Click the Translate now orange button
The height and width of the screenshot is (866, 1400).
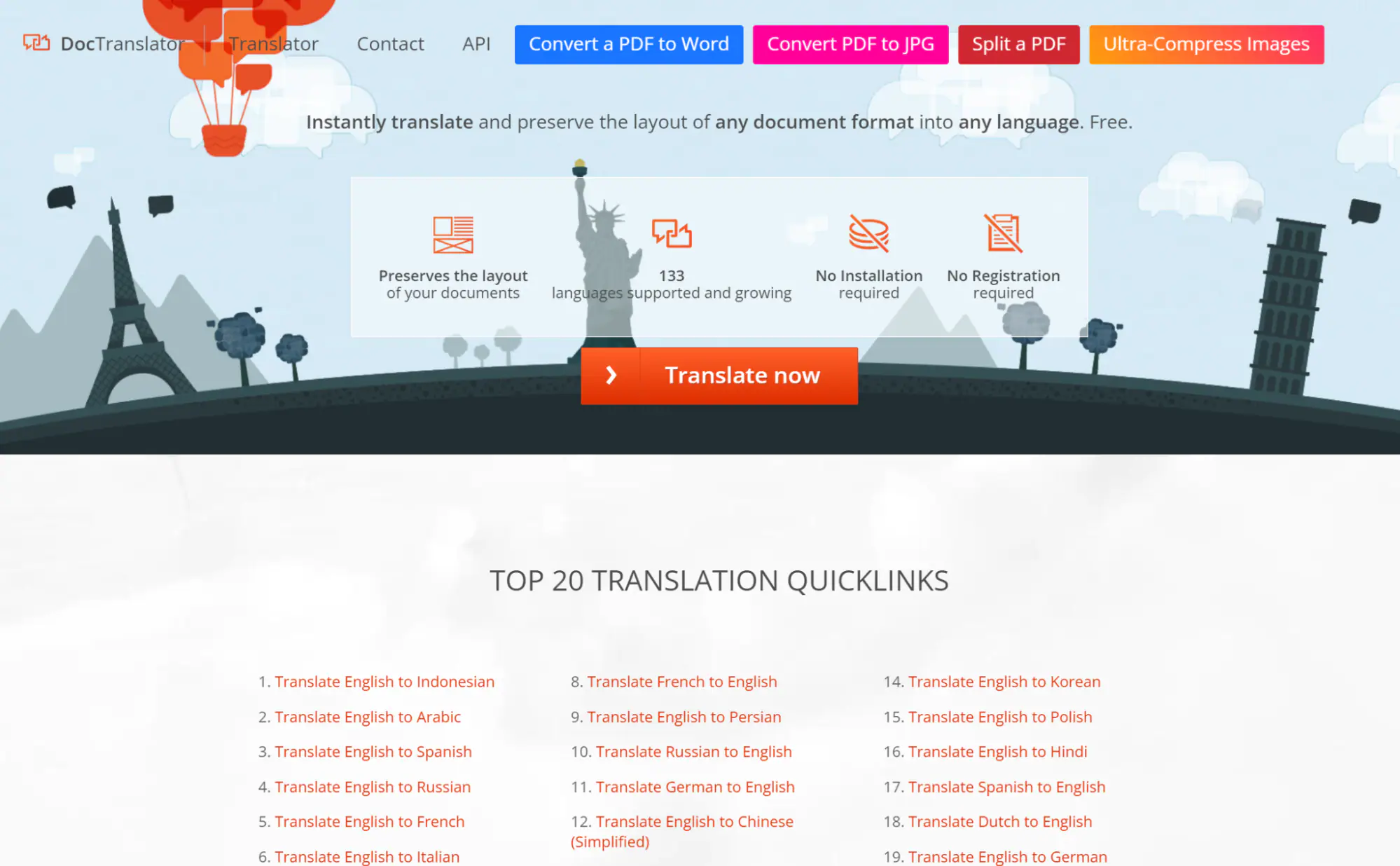pyautogui.click(x=719, y=374)
